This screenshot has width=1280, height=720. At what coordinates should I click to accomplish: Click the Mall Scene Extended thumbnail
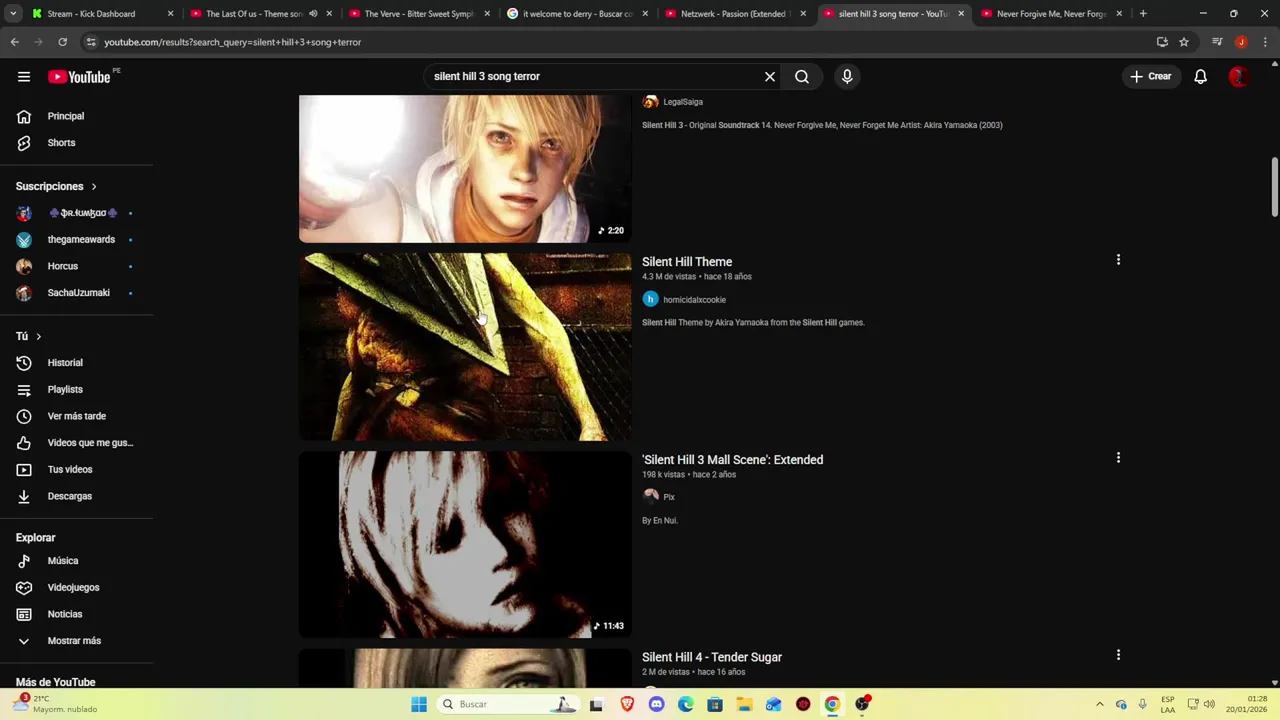pos(465,544)
